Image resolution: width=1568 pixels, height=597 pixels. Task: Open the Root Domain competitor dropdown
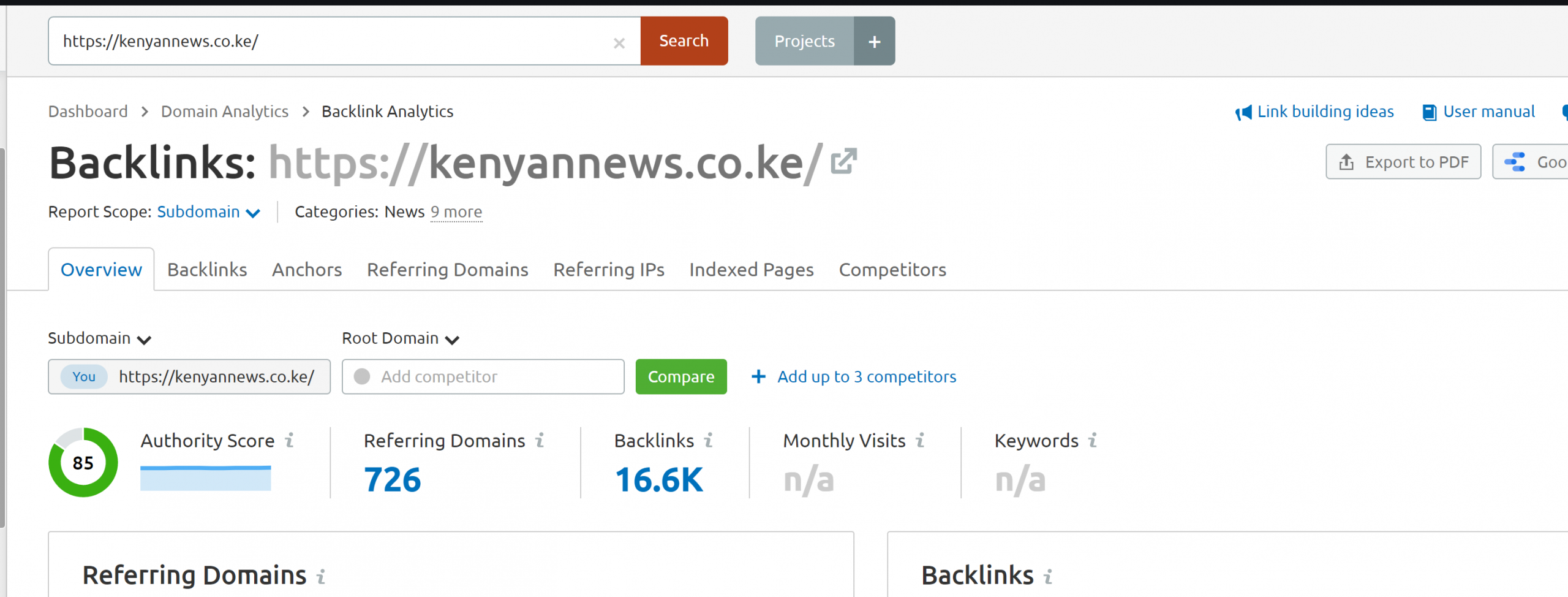click(400, 338)
